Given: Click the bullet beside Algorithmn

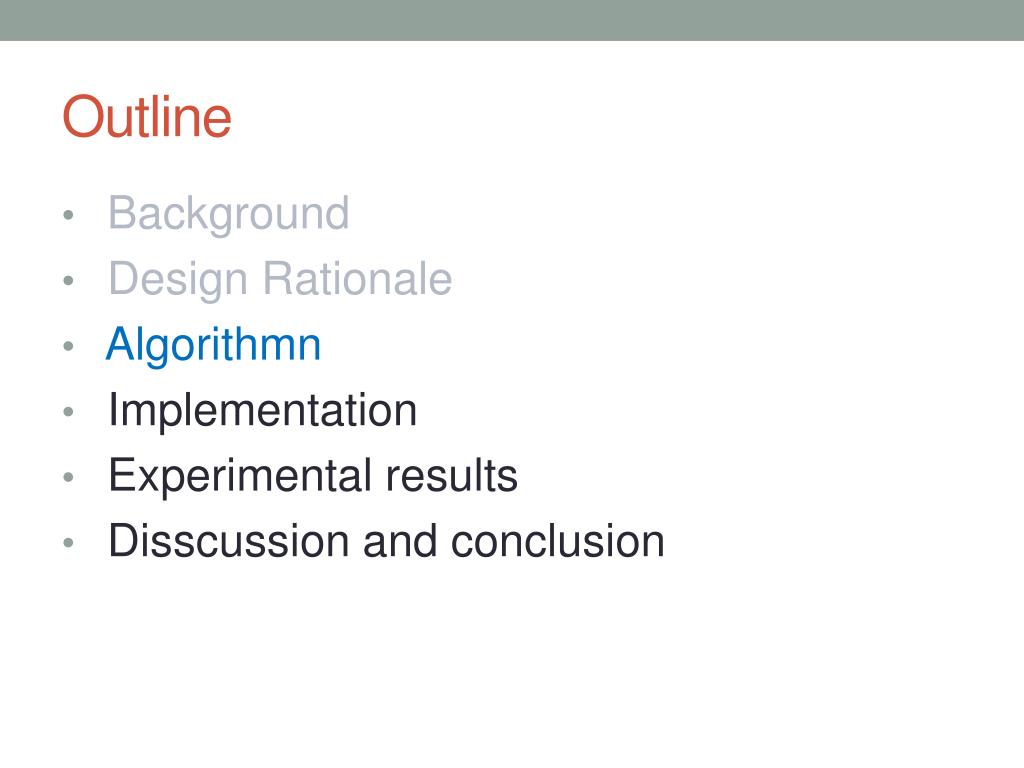Looking at the screenshot, I should pos(68,347).
